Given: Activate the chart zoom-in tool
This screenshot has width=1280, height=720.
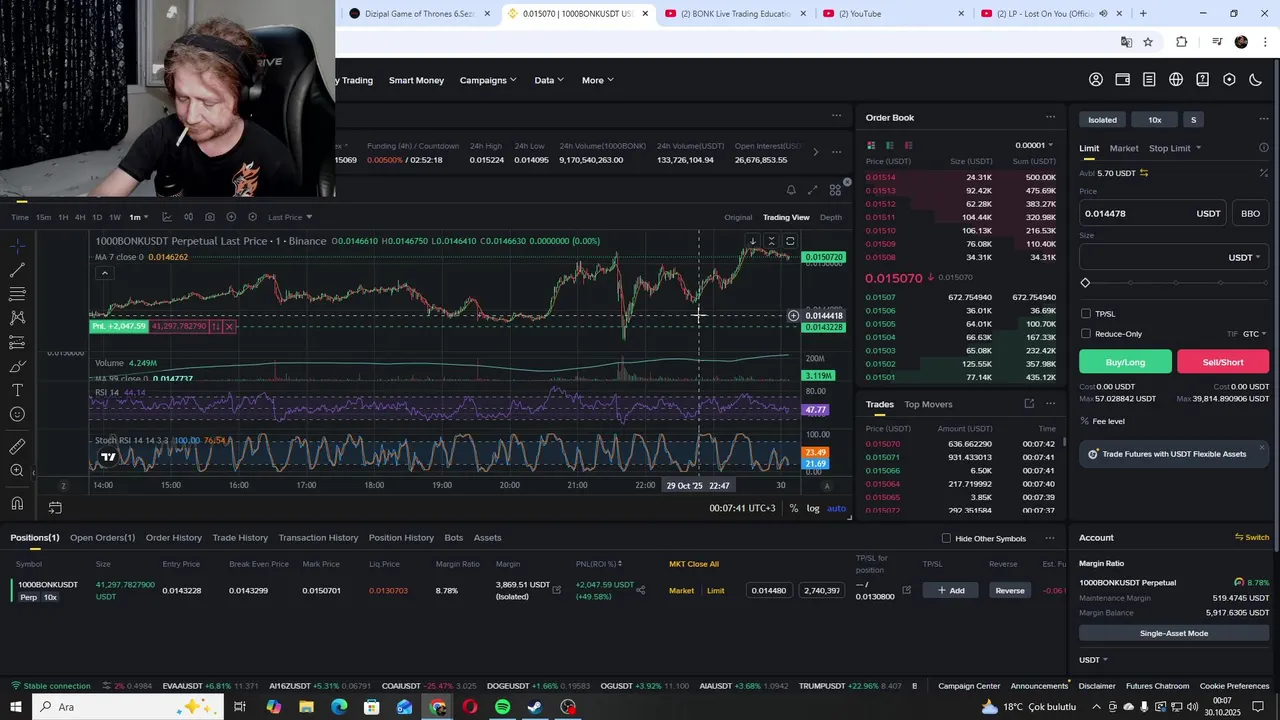Looking at the screenshot, I should click(17, 471).
